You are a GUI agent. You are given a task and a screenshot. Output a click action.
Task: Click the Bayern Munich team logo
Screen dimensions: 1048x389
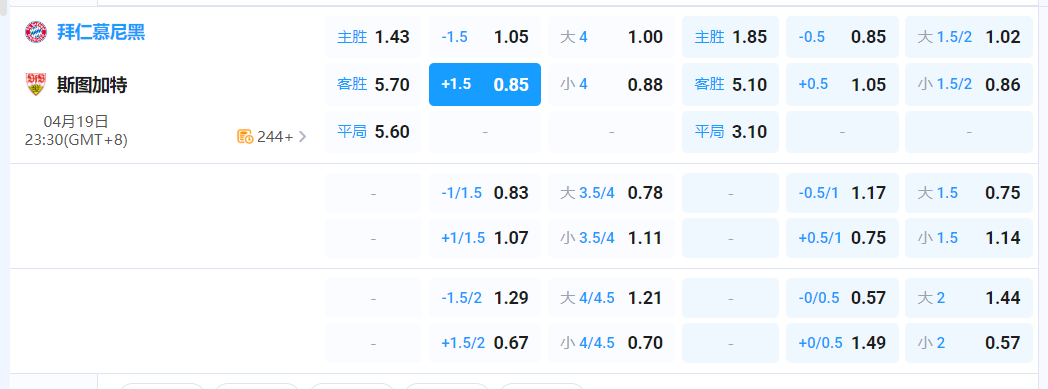(x=35, y=32)
